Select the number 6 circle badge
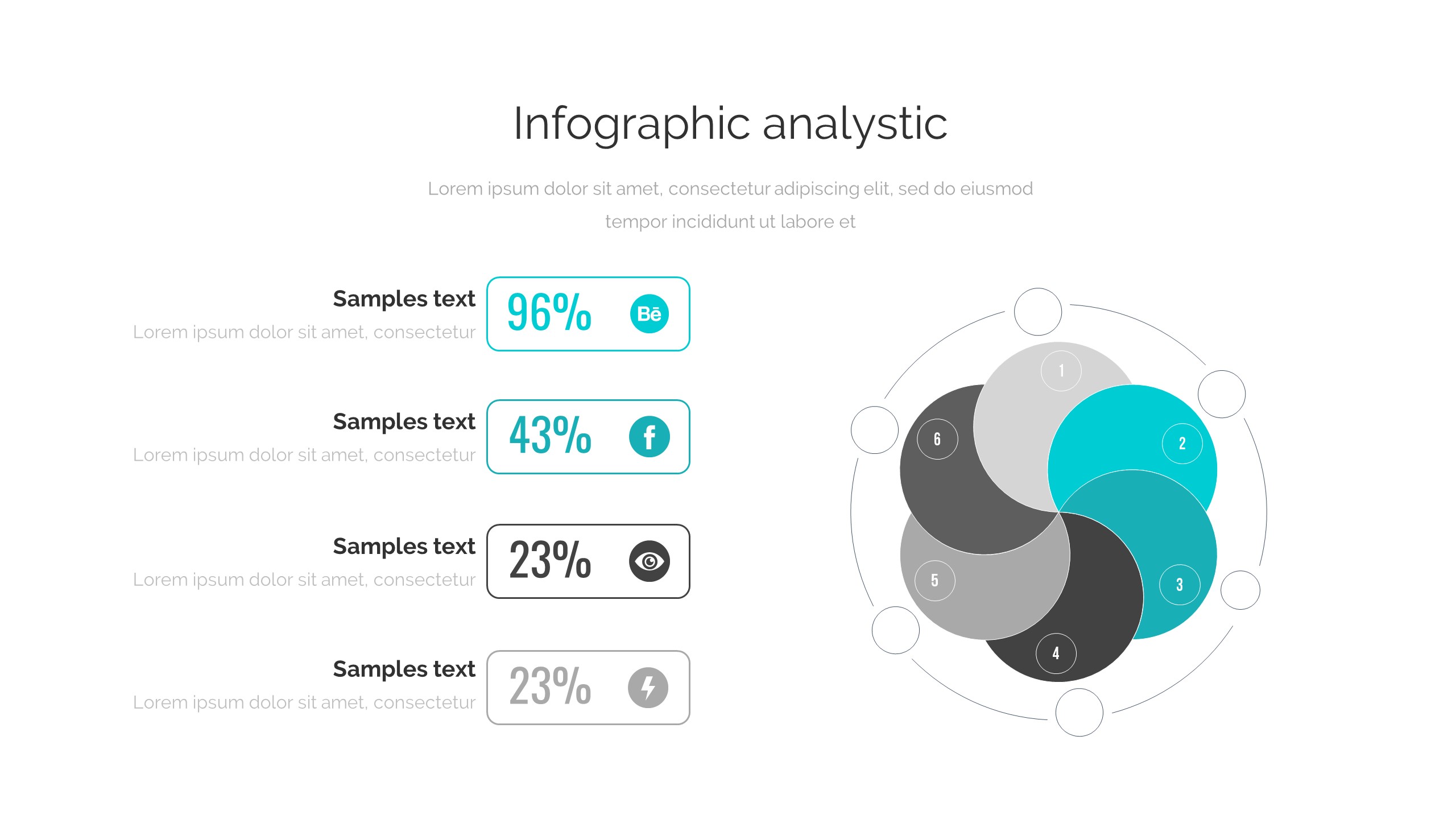 937,439
